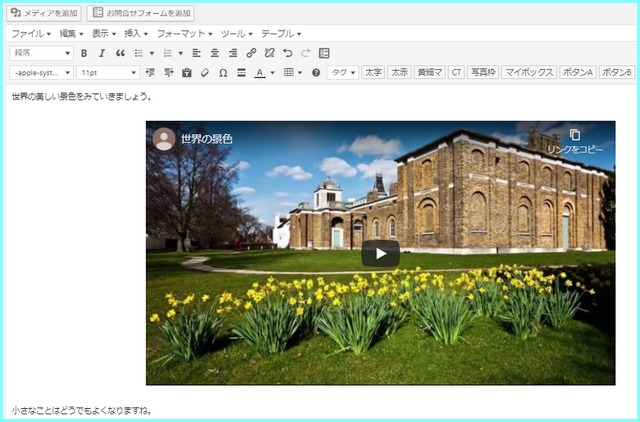Image resolution: width=640 pixels, height=422 pixels.
Task: Open the 11pt font size dropdown
Action: (108, 73)
